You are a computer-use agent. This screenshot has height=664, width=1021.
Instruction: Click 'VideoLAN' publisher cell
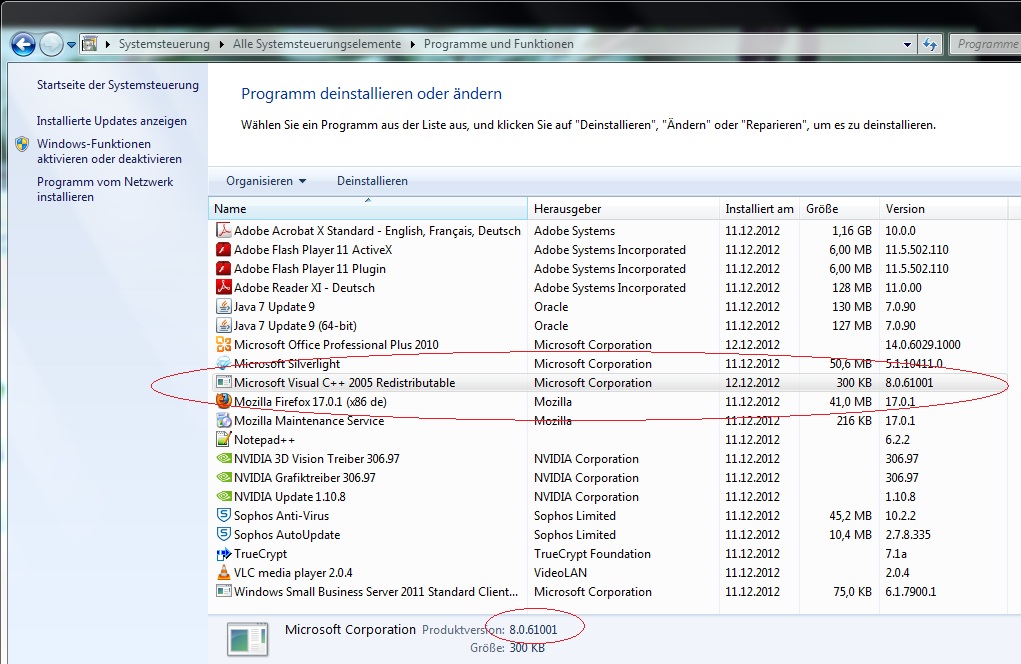coord(560,573)
